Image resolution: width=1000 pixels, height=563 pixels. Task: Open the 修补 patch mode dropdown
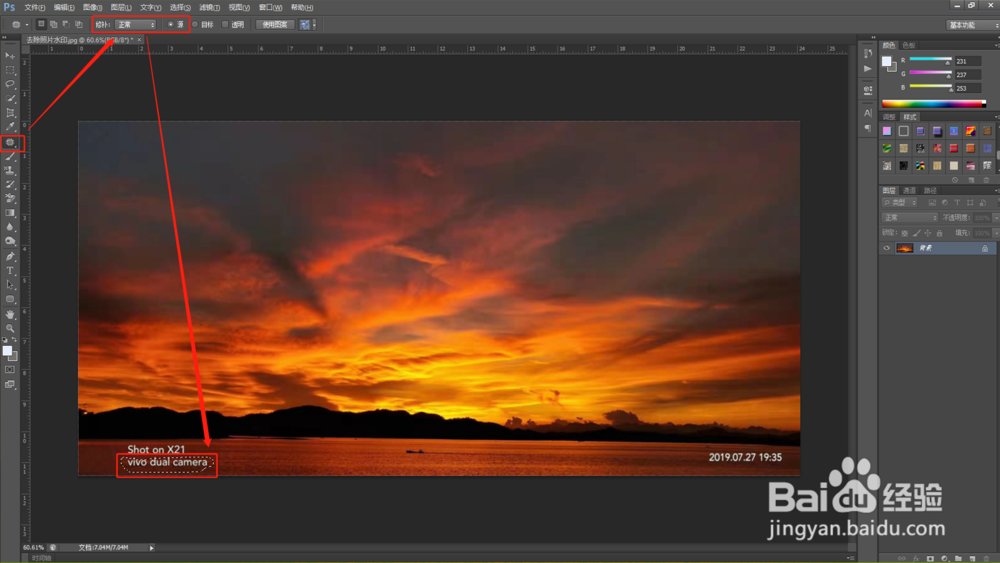coord(136,24)
